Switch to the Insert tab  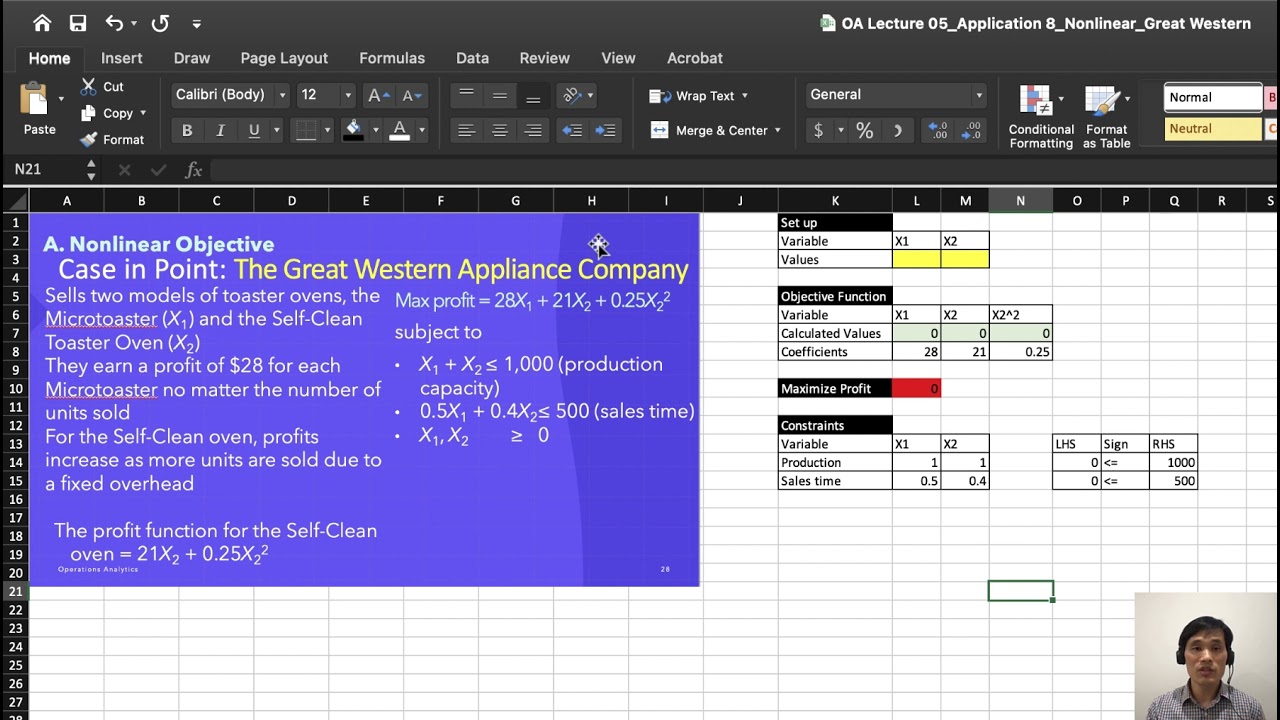click(122, 58)
